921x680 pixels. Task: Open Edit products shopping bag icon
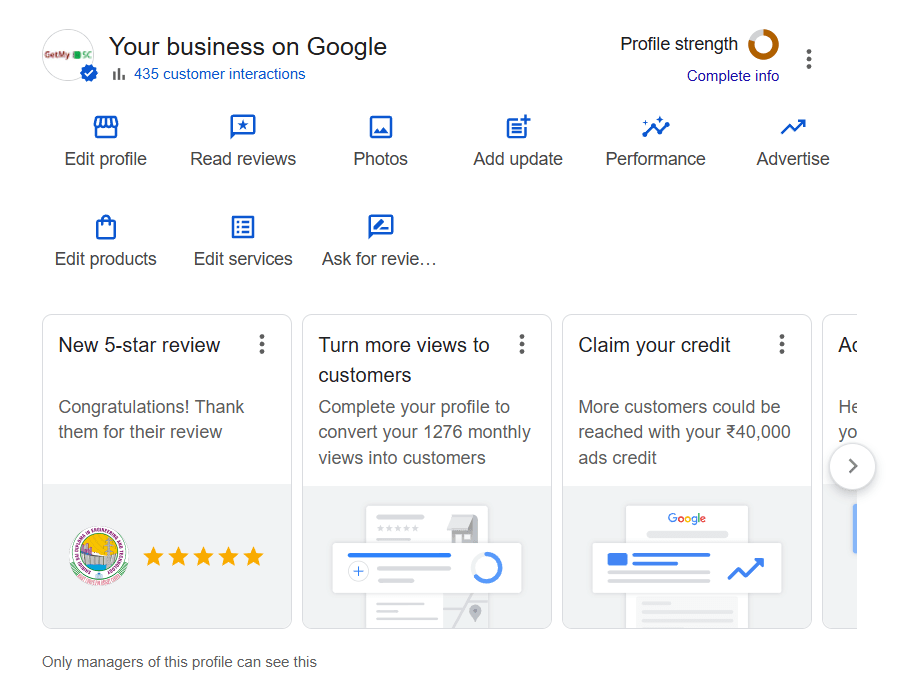[106, 227]
